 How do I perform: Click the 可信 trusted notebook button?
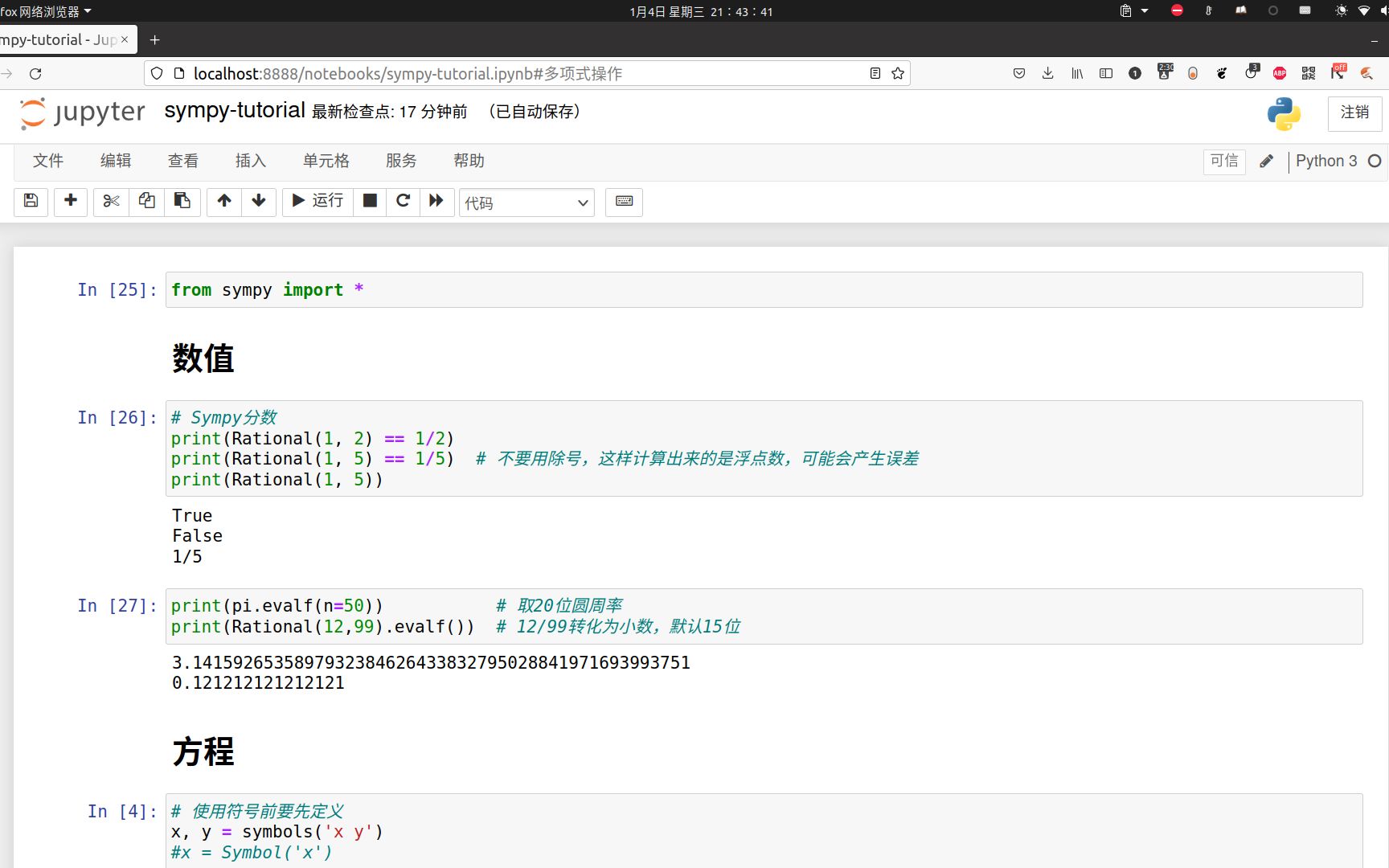1224,161
